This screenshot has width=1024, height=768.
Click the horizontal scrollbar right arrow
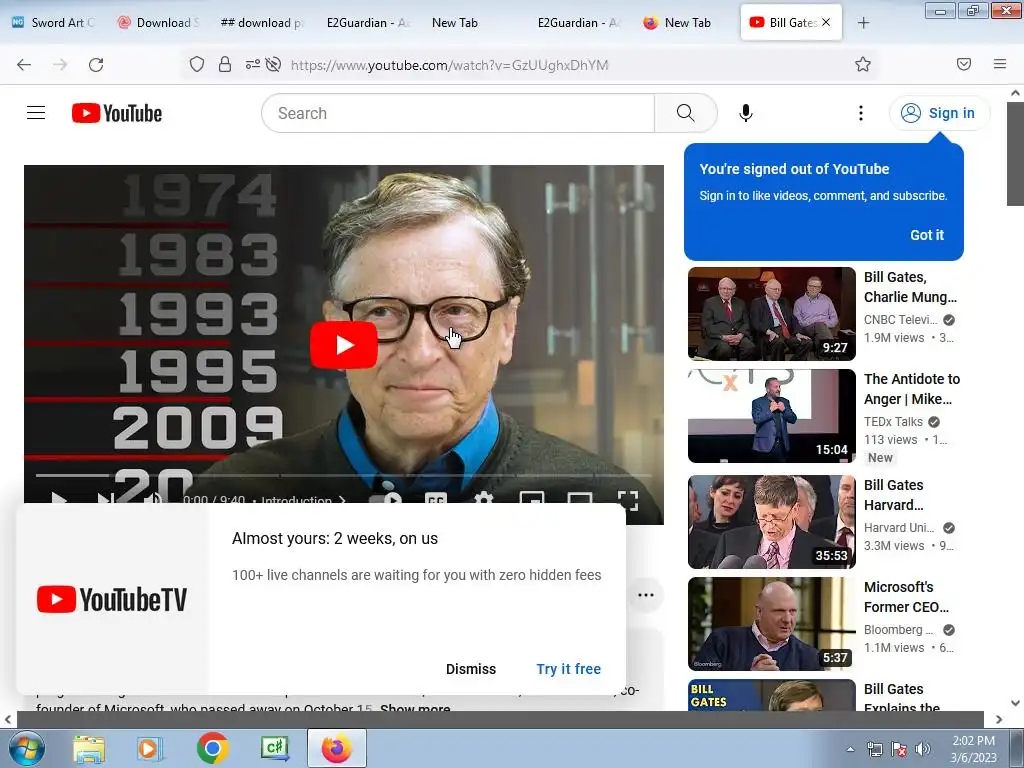pos(999,720)
